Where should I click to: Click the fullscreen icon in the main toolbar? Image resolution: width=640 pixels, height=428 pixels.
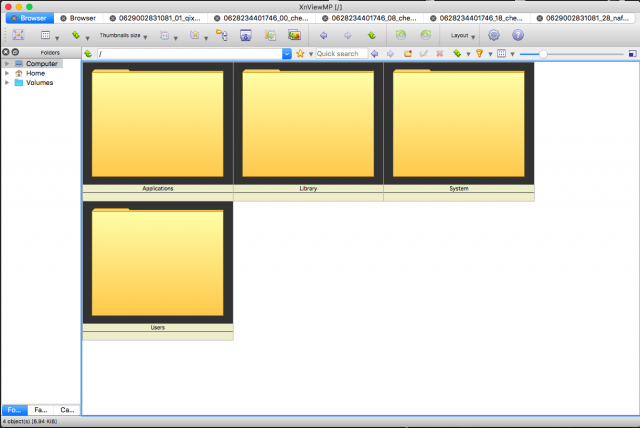(18, 35)
